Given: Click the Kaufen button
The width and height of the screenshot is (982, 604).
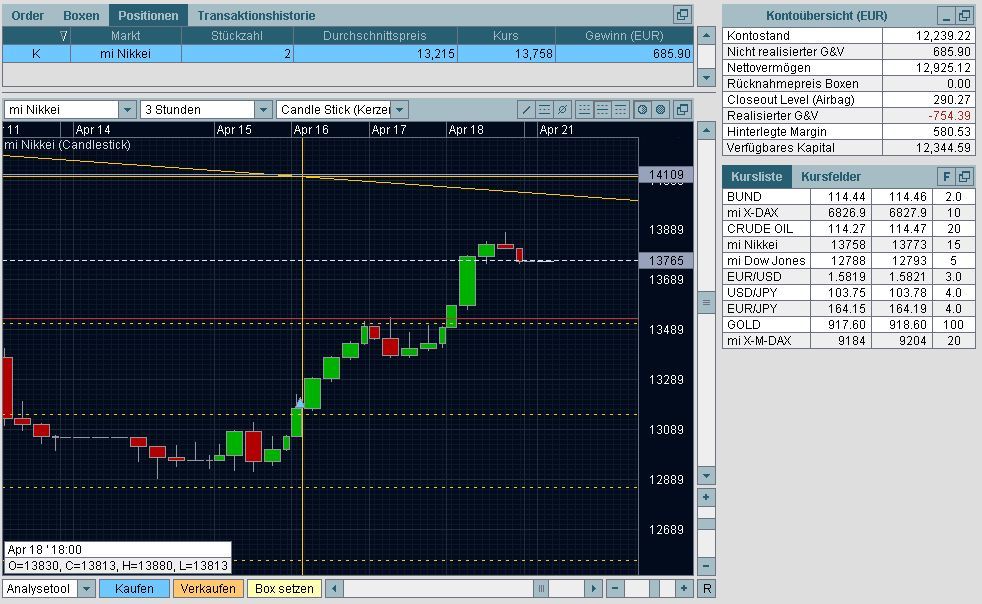Looking at the screenshot, I should point(134,588).
